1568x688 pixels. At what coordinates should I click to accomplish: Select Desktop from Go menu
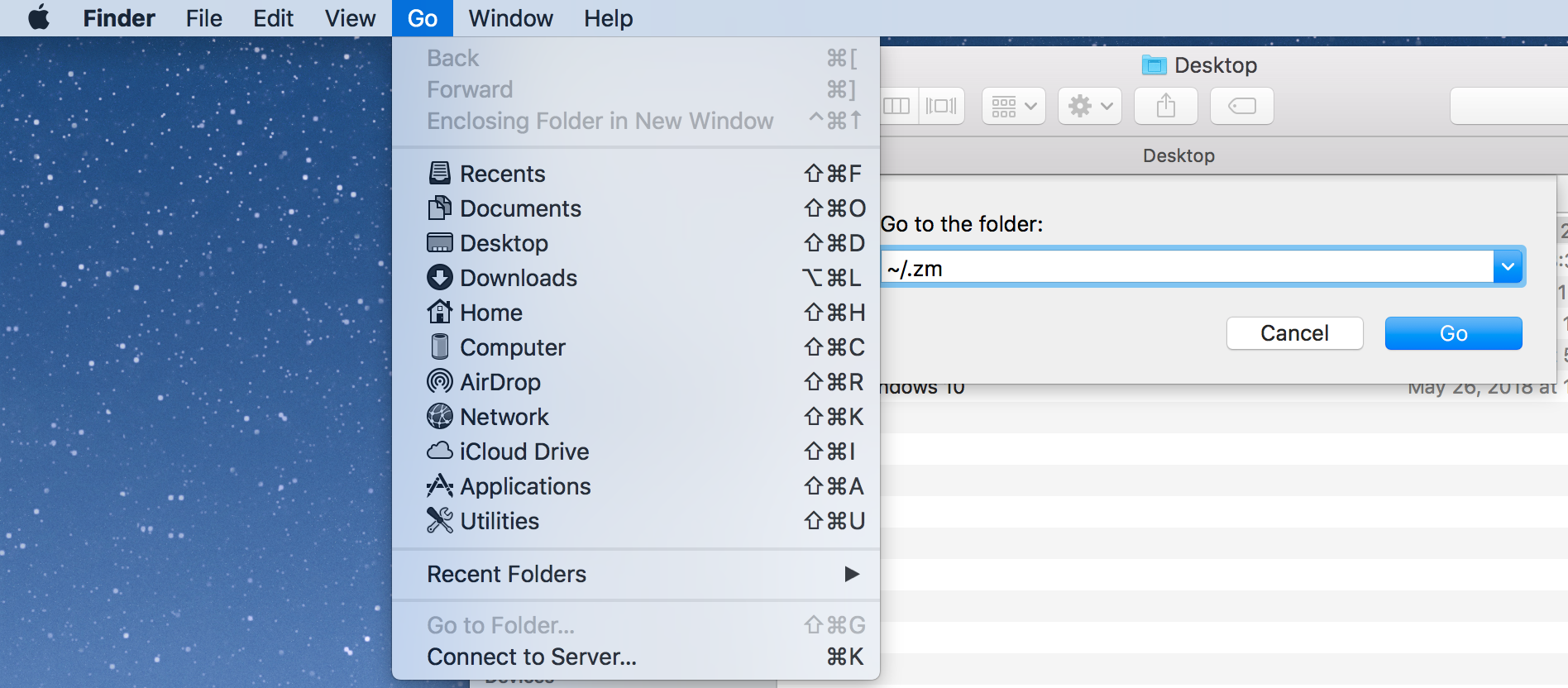coord(635,243)
